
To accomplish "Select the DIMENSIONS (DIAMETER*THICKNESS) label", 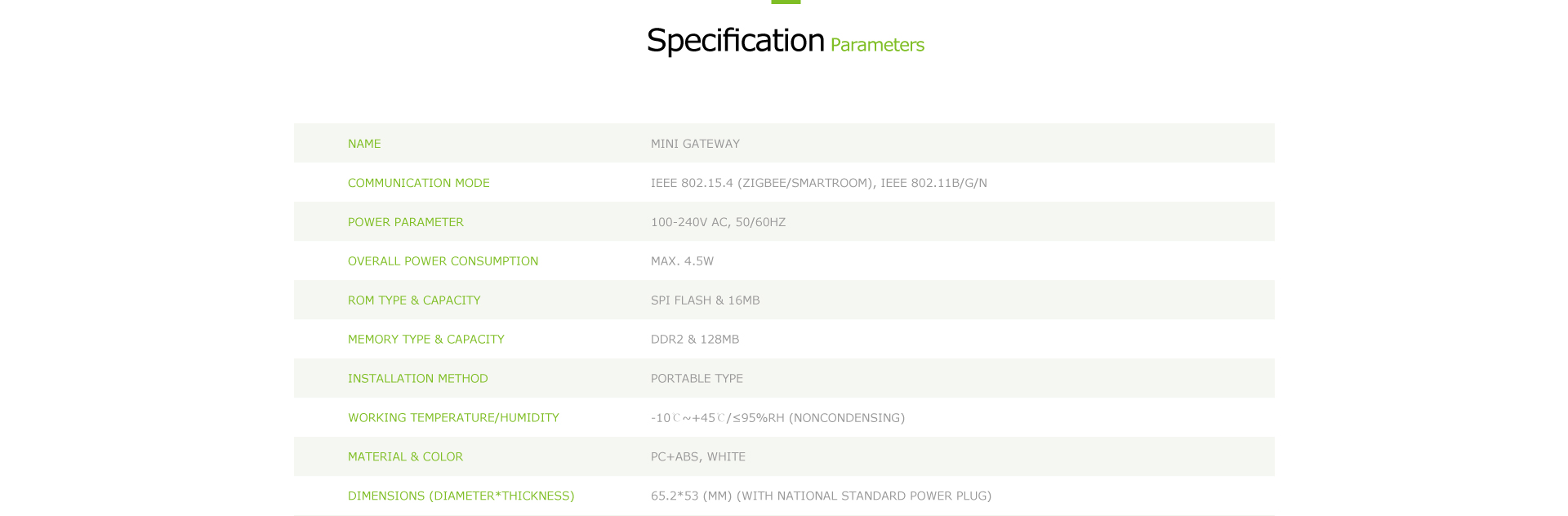I will click(461, 496).
